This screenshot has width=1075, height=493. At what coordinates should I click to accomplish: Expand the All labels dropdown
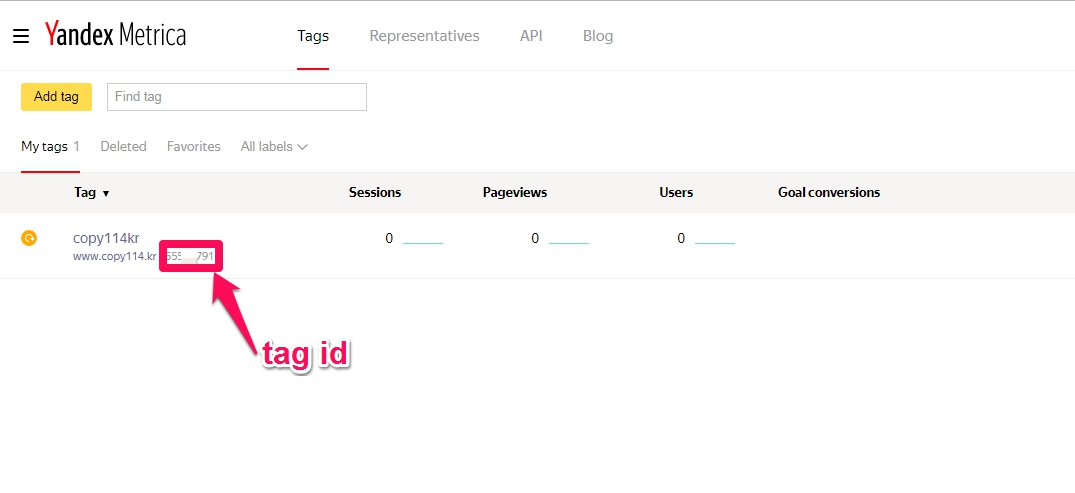pyautogui.click(x=273, y=146)
